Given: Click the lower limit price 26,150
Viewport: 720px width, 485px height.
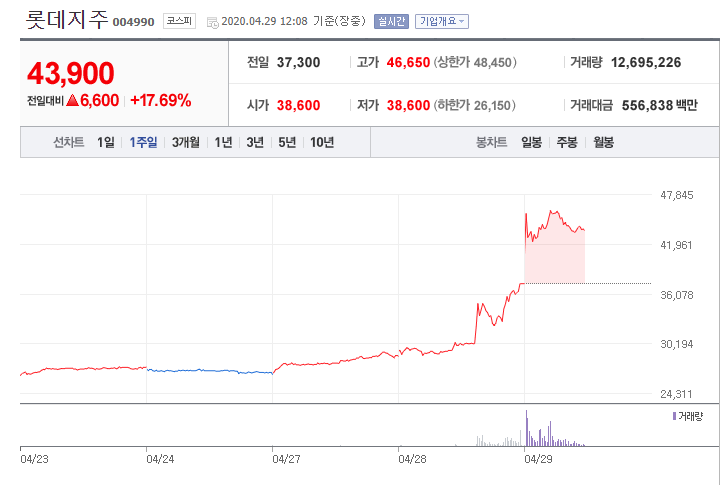Looking at the screenshot, I should click(x=492, y=106).
